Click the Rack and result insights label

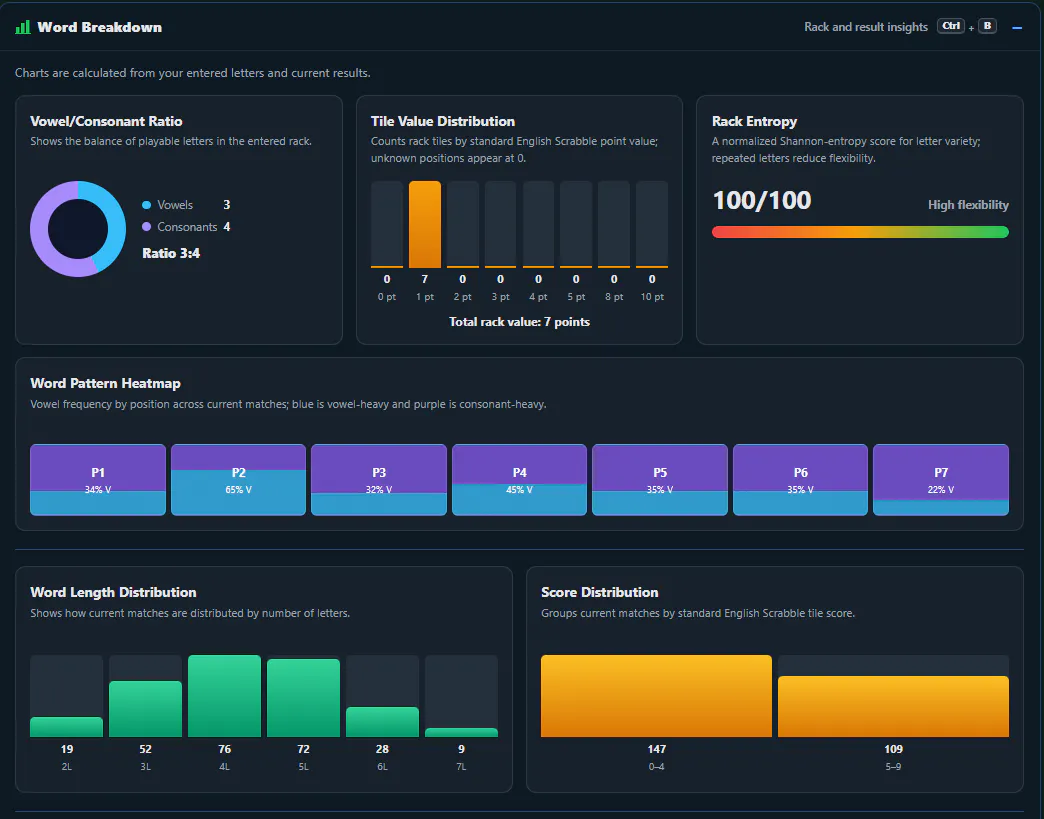tap(866, 27)
